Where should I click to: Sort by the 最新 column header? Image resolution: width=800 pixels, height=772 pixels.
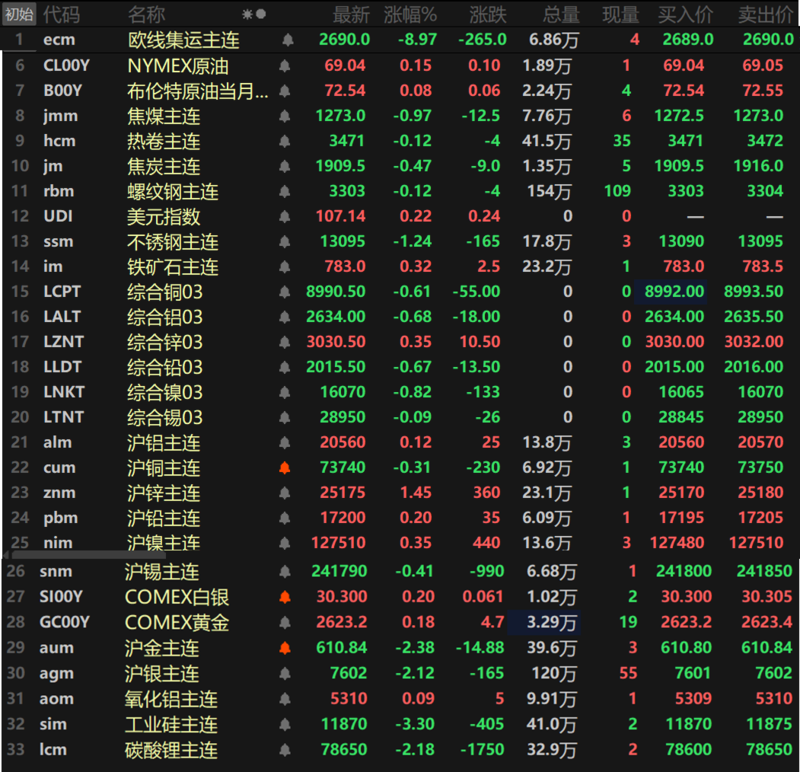351,15
